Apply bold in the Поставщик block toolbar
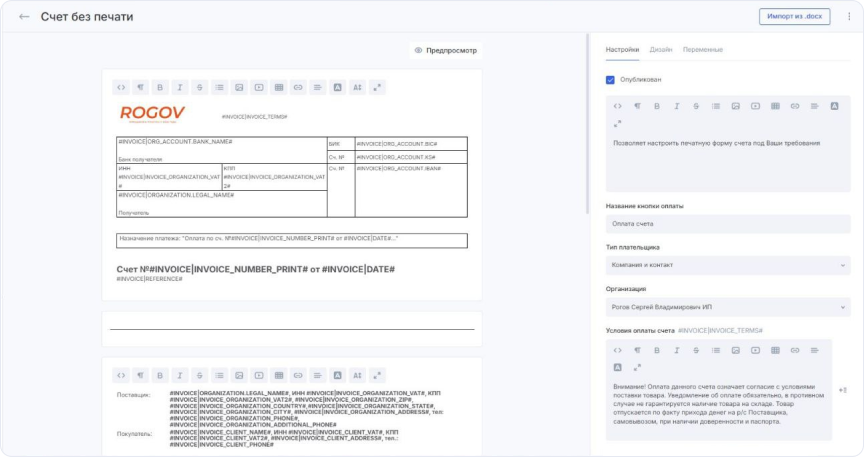The width and height of the screenshot is (864, 457). coord(160,375)
